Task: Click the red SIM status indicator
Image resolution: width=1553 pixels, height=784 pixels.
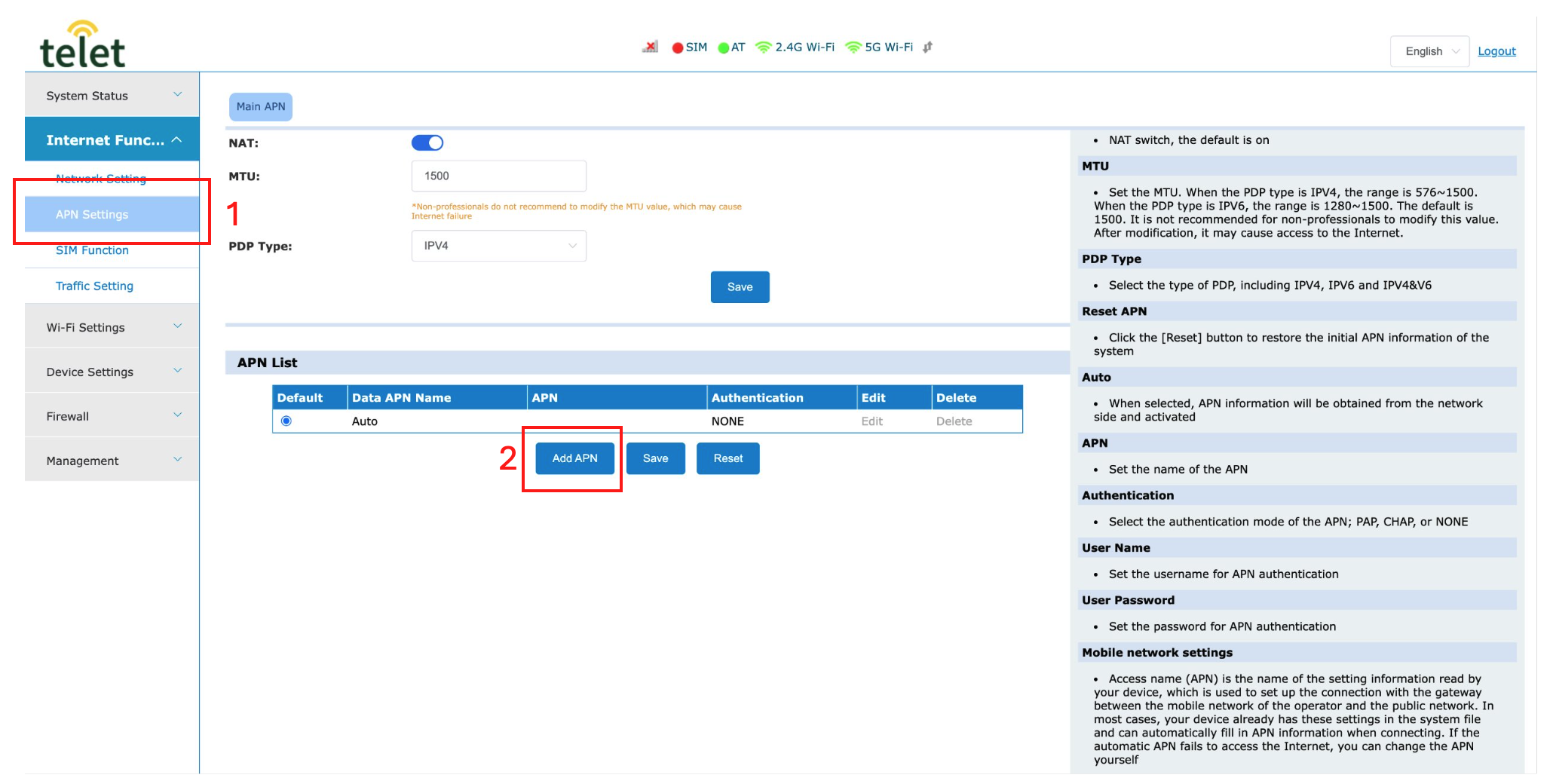Action: coord(678,47)
